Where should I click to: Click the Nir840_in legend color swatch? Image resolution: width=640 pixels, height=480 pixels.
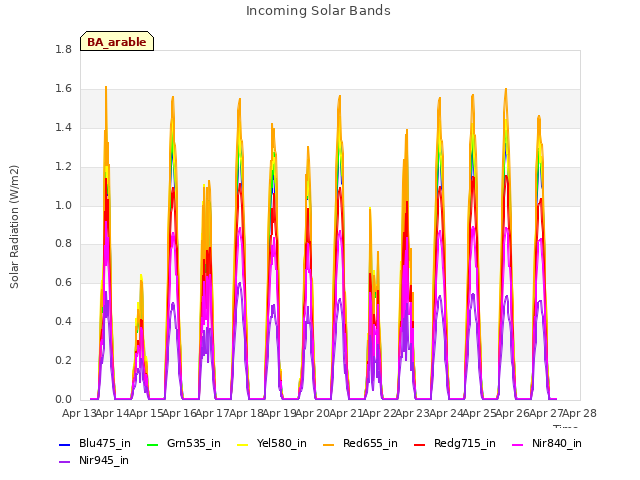(518, 444)
